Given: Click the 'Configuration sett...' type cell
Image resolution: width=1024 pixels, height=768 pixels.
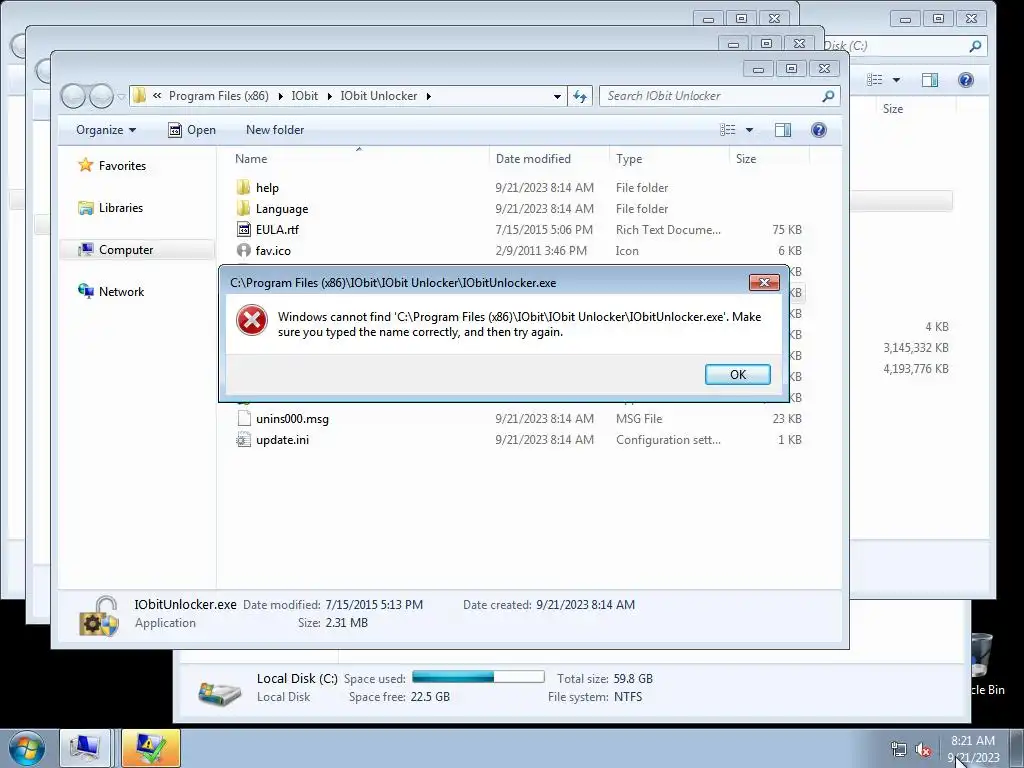Looking at the screenshot, I should pos(668,440).
